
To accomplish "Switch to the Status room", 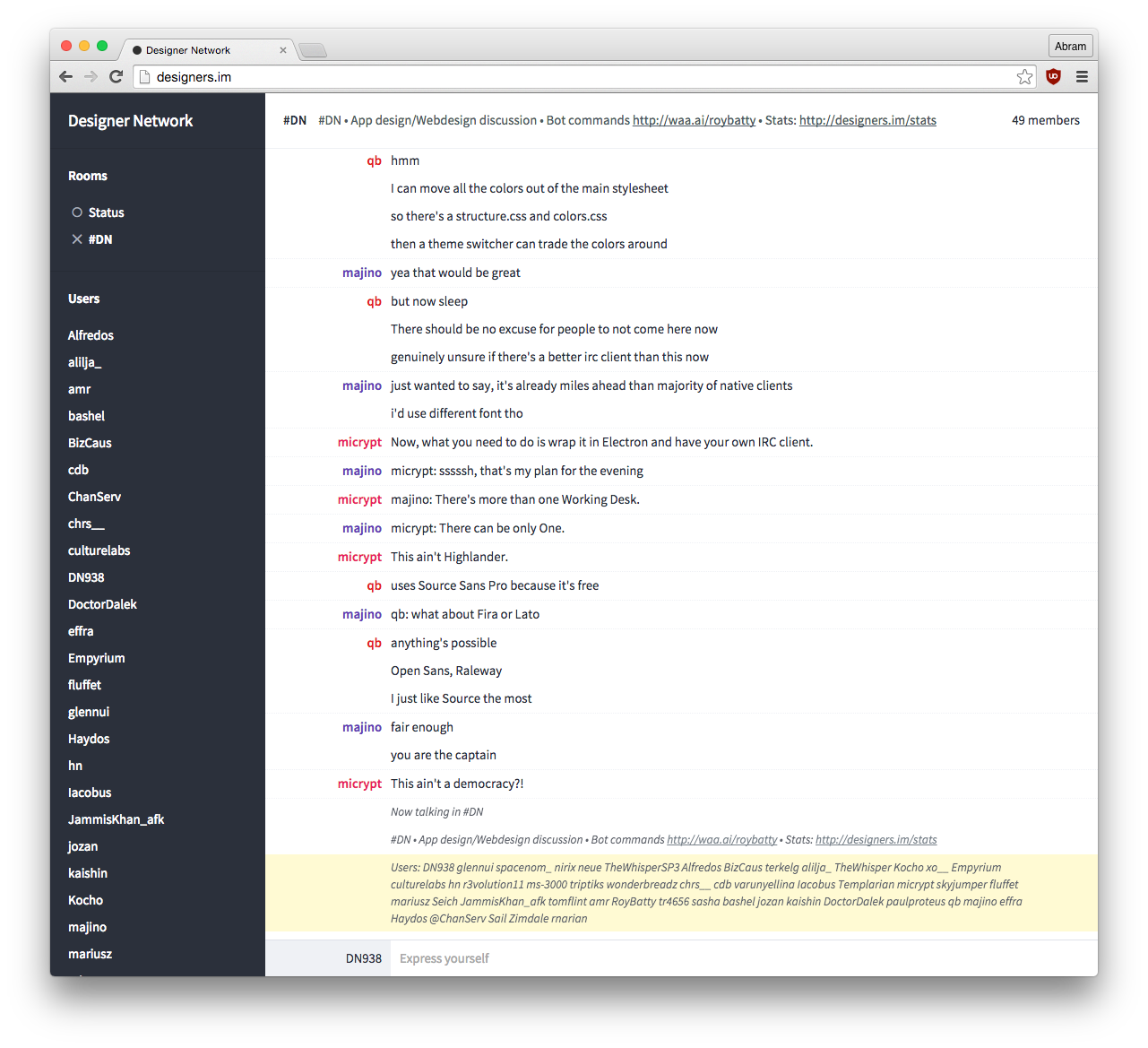I will click(x=108, y=212).
